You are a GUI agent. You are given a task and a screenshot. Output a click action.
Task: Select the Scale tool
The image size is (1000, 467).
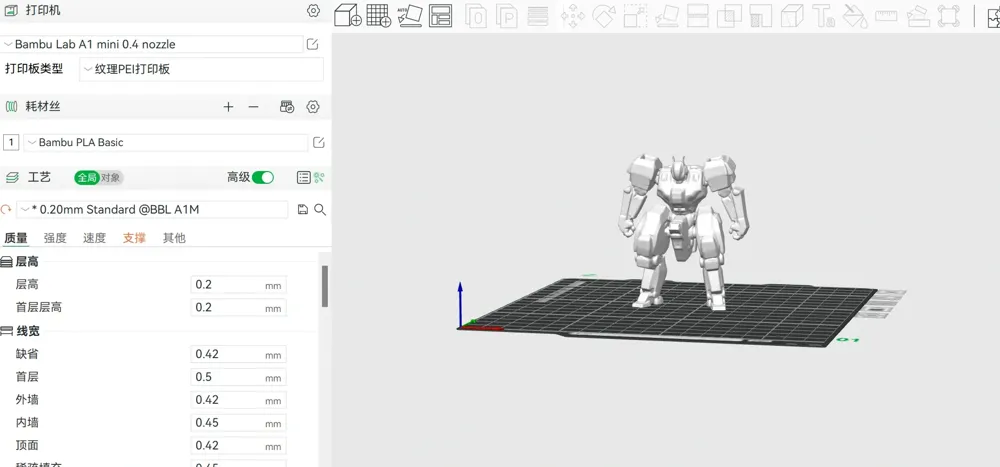coord(635,16)
